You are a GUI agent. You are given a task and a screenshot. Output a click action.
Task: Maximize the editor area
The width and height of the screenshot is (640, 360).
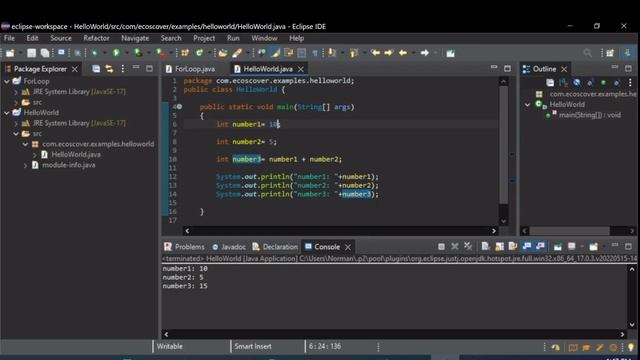pos(507,68)
